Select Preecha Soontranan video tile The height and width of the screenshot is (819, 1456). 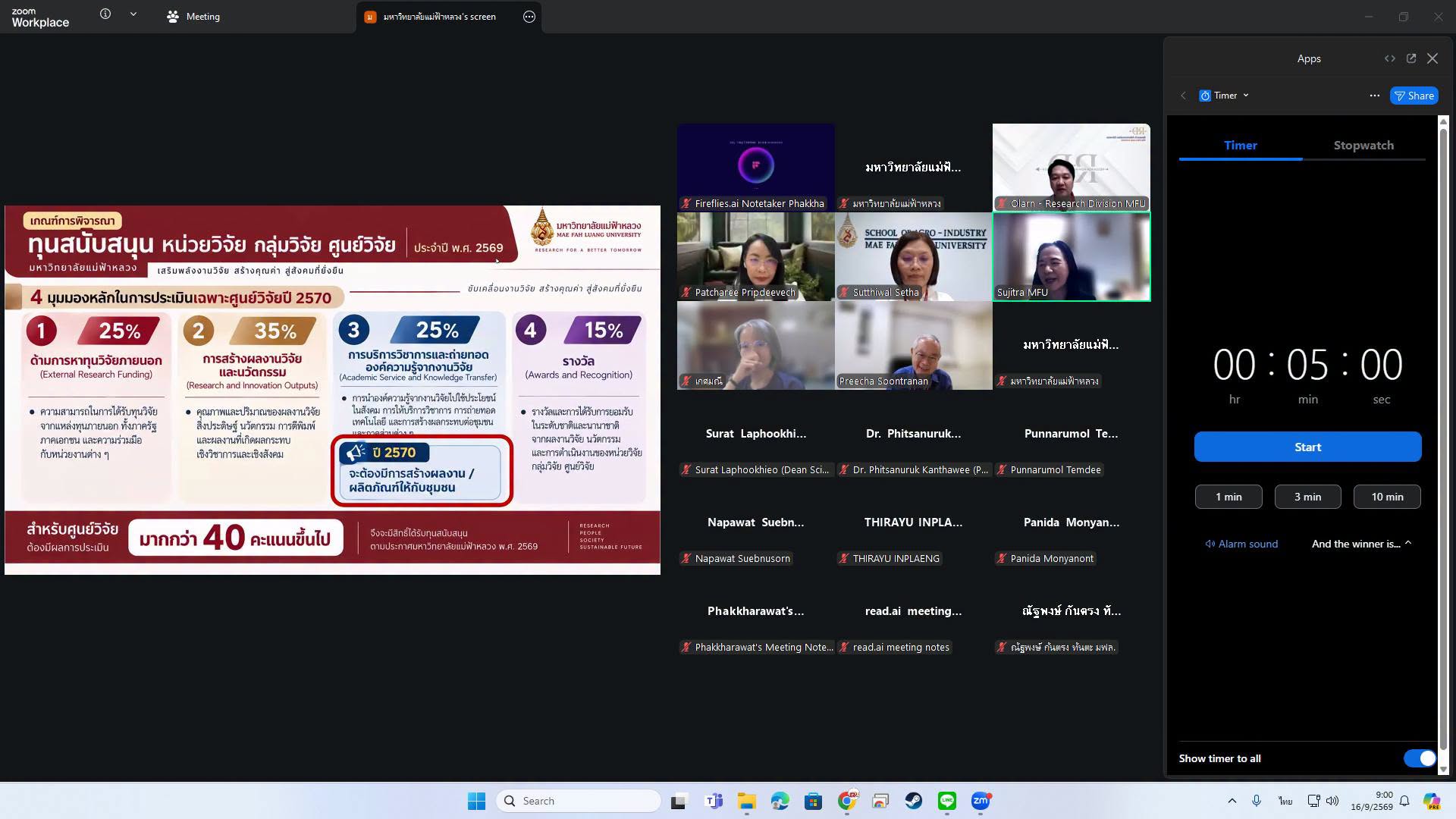(913, 345)
